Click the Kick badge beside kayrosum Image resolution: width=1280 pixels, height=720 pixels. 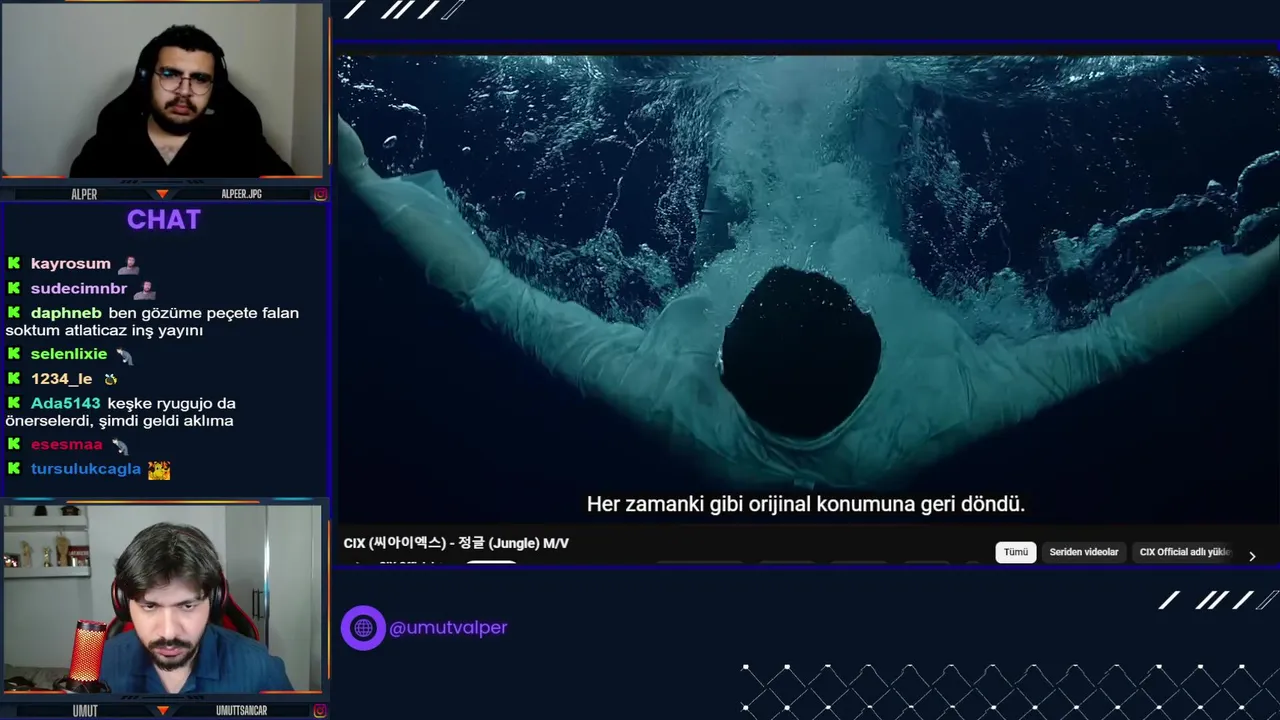tap(14, 263)
